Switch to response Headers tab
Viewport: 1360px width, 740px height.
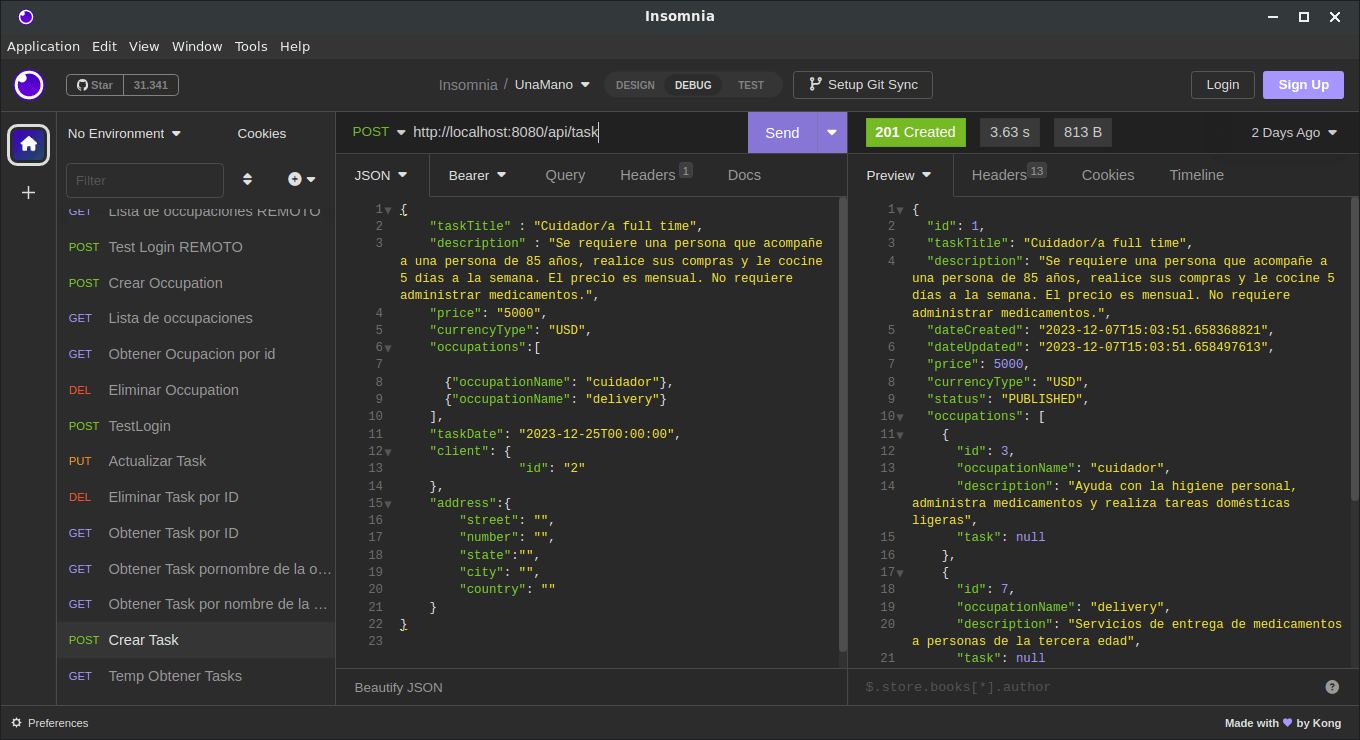click(1008, 175)
